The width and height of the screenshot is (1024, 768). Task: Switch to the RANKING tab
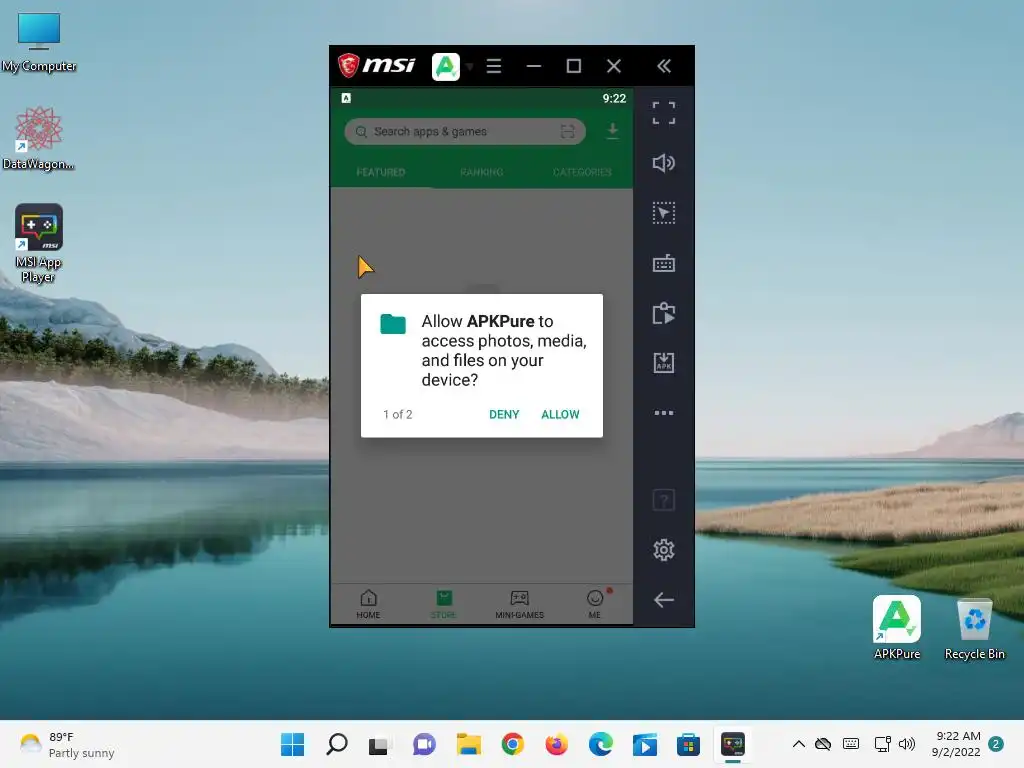[481, 172]
